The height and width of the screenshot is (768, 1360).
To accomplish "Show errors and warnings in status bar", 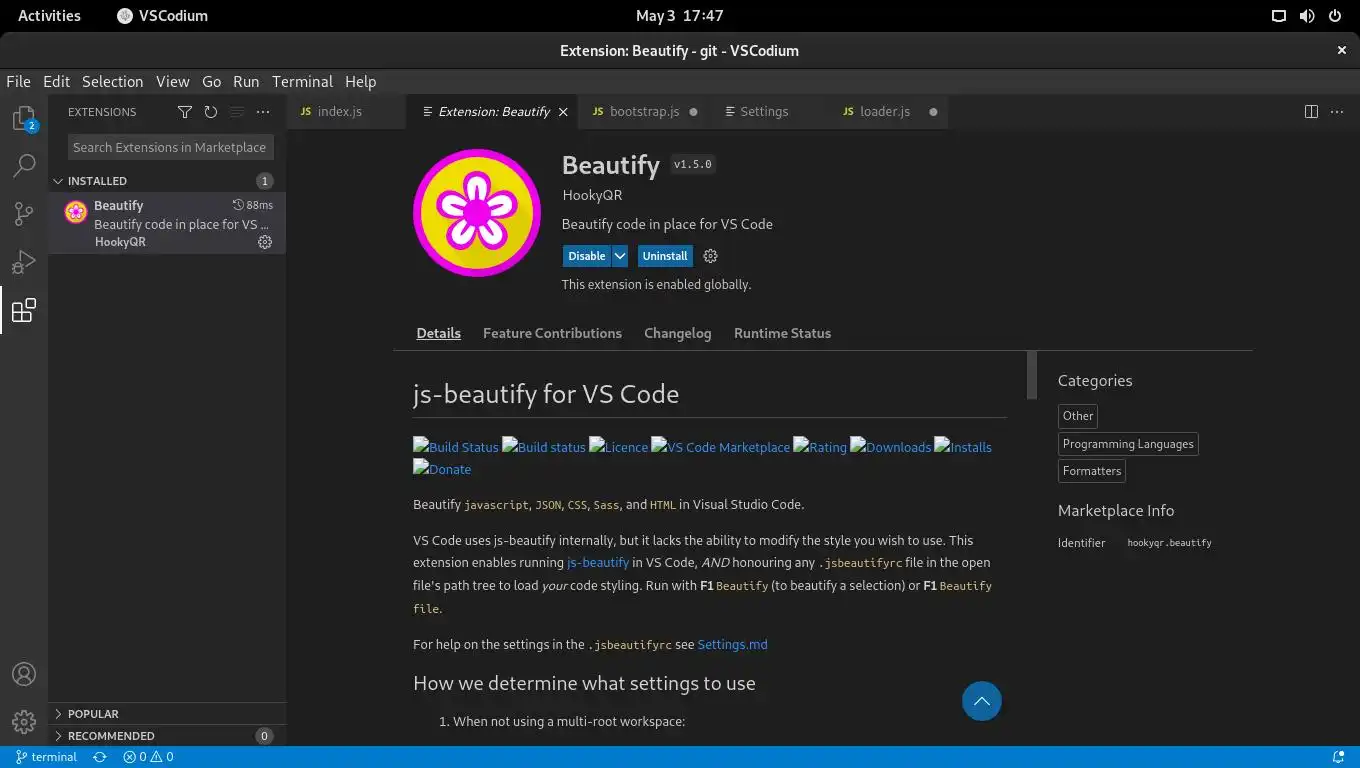I will (x=148, y=757).
